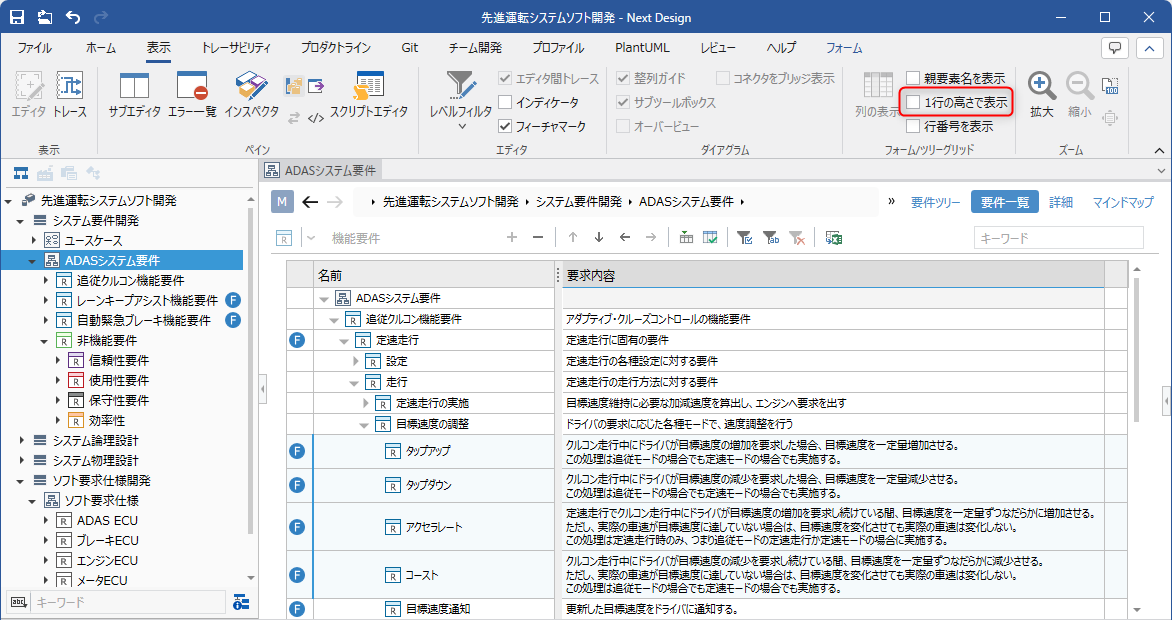
Task: Expand the 設定 row in the grid
Action: [356, 361]
